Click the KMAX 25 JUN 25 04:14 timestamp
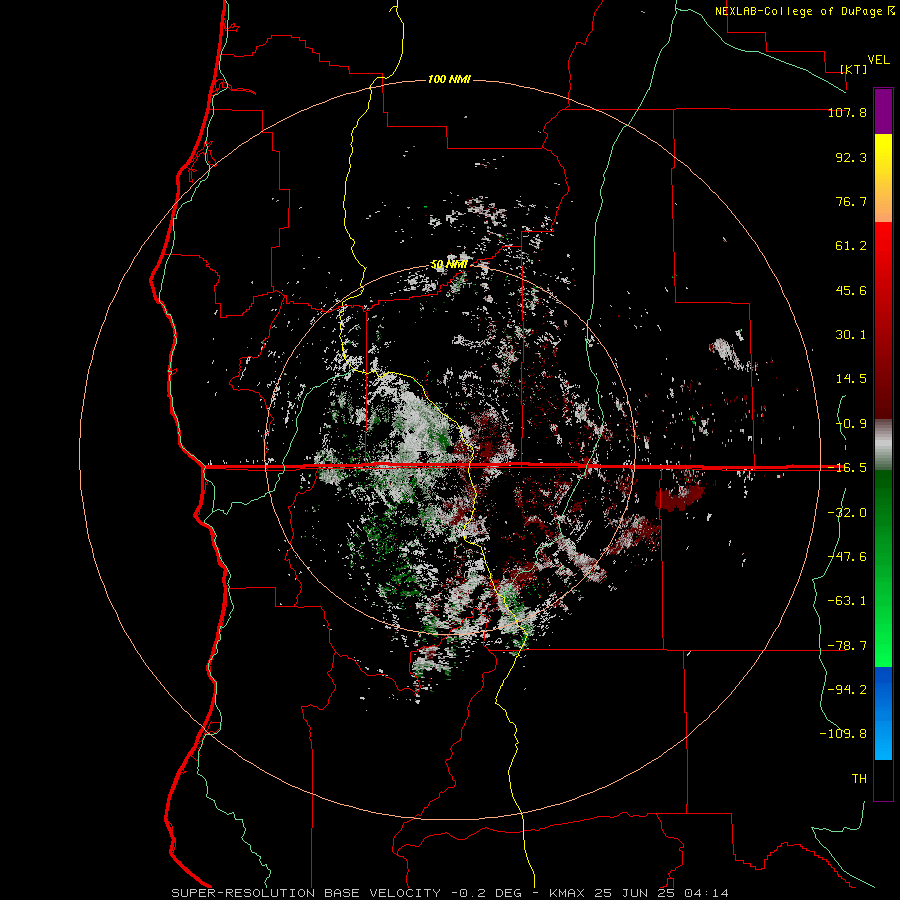 [x=639, y=893]
